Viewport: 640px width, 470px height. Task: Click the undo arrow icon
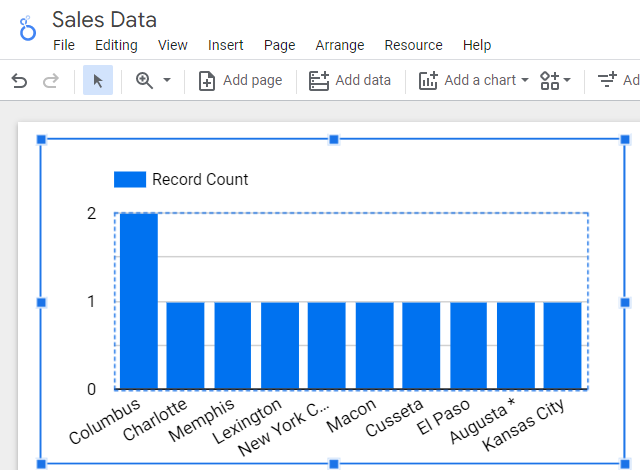point(19,80)
